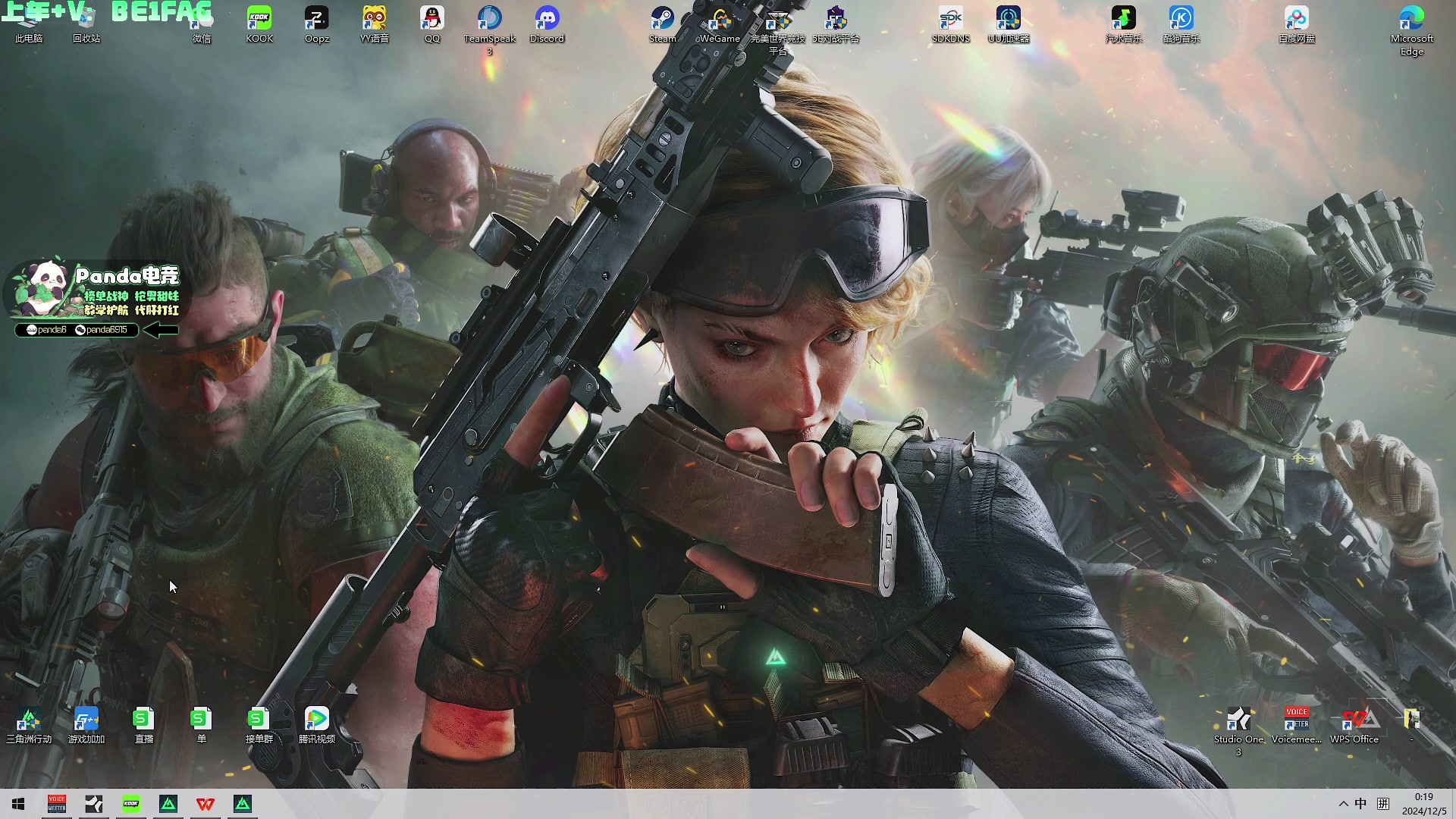Select the 完美世界竞技平台 shortcut
This screenshot has height=819, width=1456.
point(778,30)
